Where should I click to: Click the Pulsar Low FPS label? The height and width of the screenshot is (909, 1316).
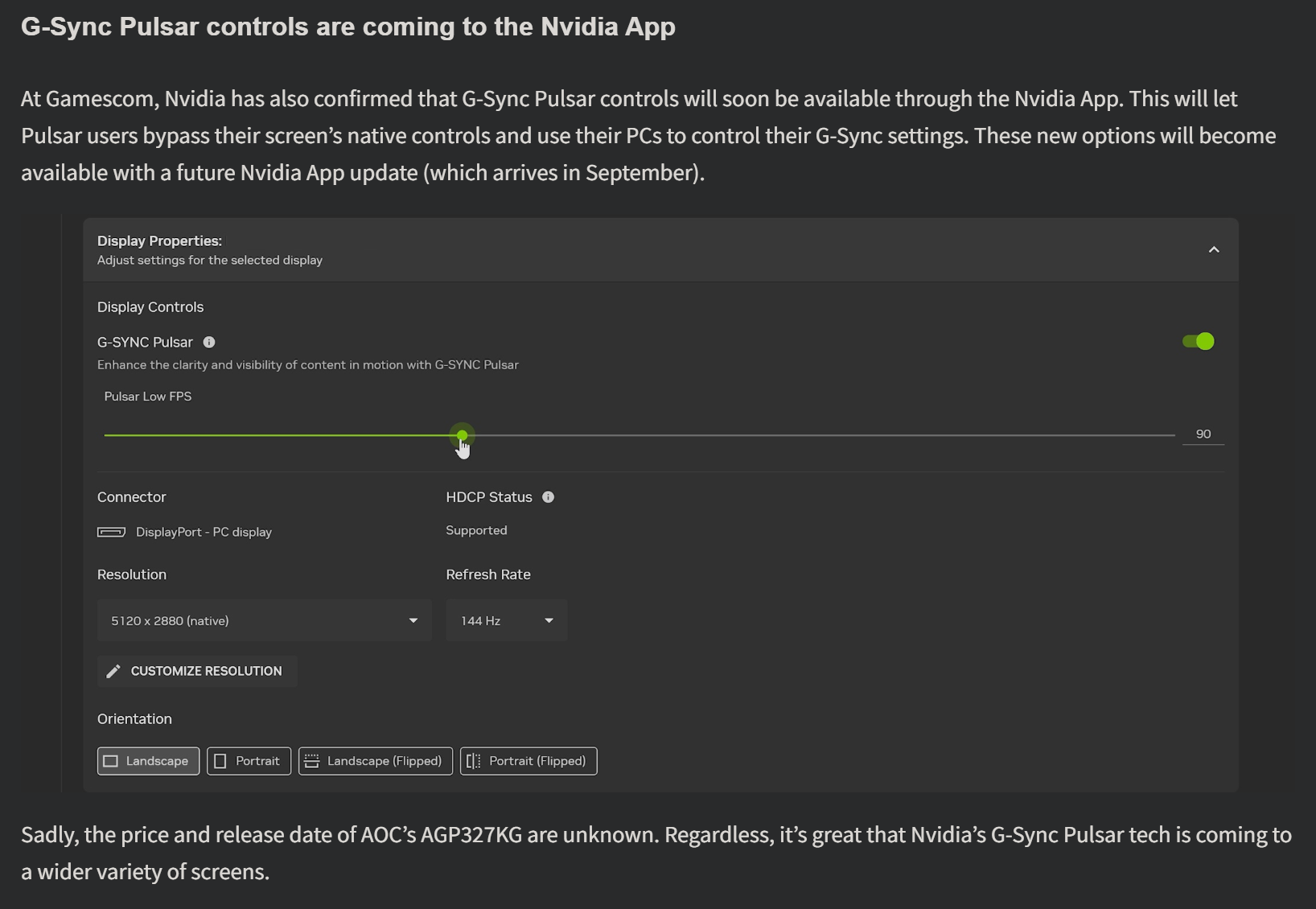click(148, 397)
